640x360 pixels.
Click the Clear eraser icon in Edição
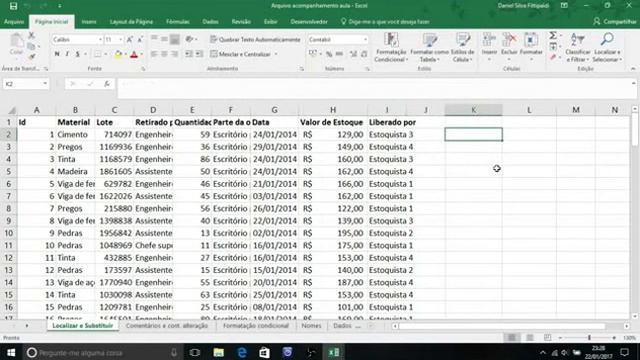click(x=553, y=57)
